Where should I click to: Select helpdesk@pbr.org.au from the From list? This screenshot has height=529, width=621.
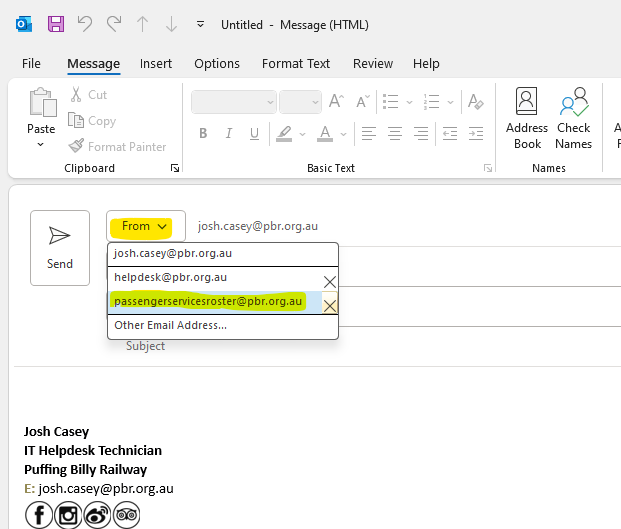tap(215, 278)
